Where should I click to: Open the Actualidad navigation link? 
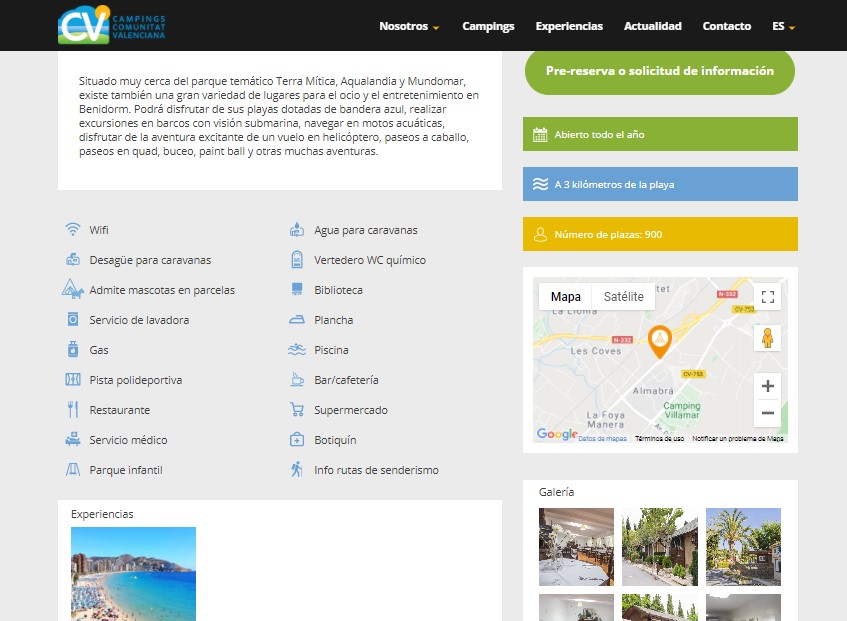(x=653, y=26)
